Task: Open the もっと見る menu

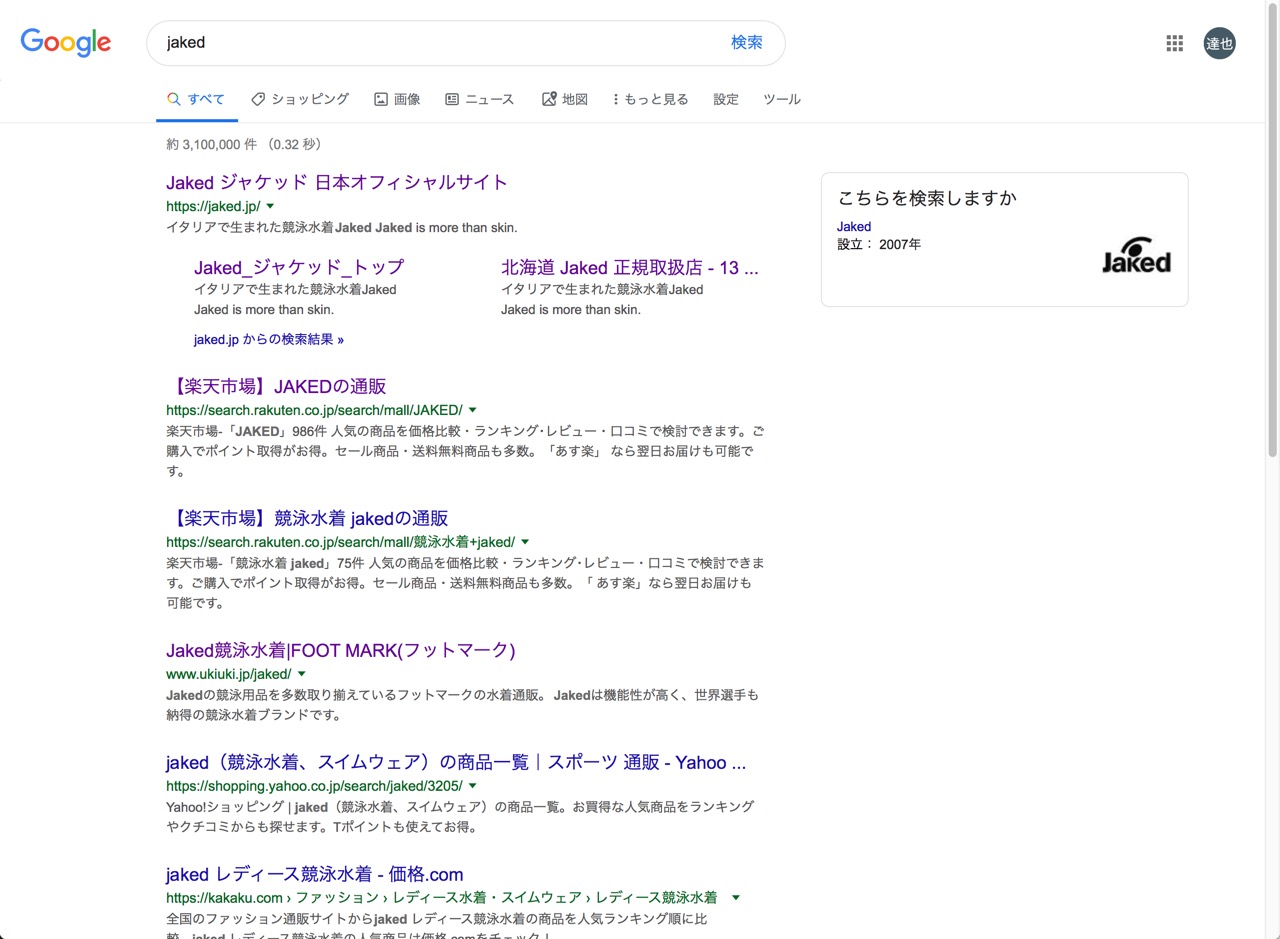Action: click(651, 99)
